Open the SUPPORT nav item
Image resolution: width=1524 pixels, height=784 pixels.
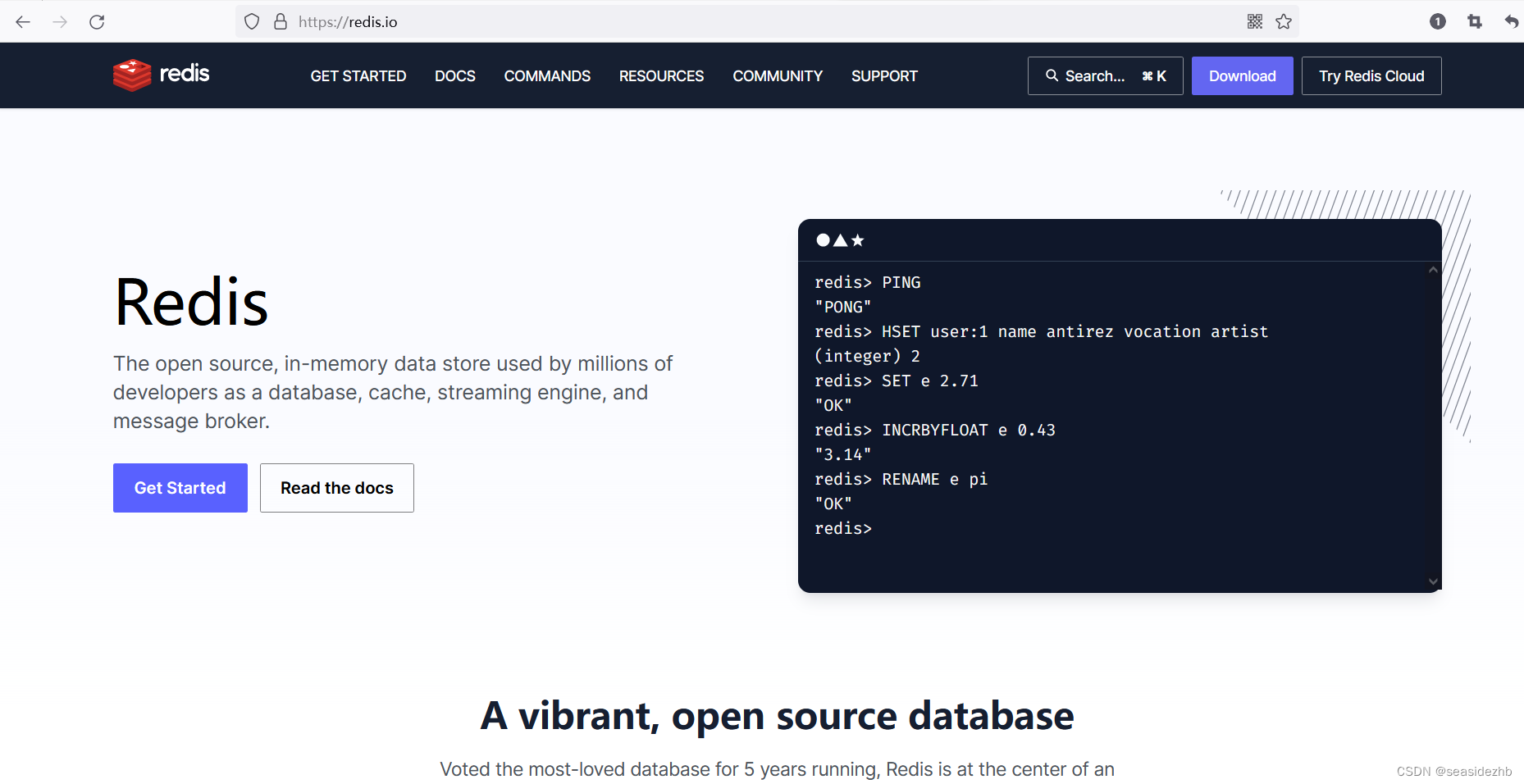[x=884, y=76]
